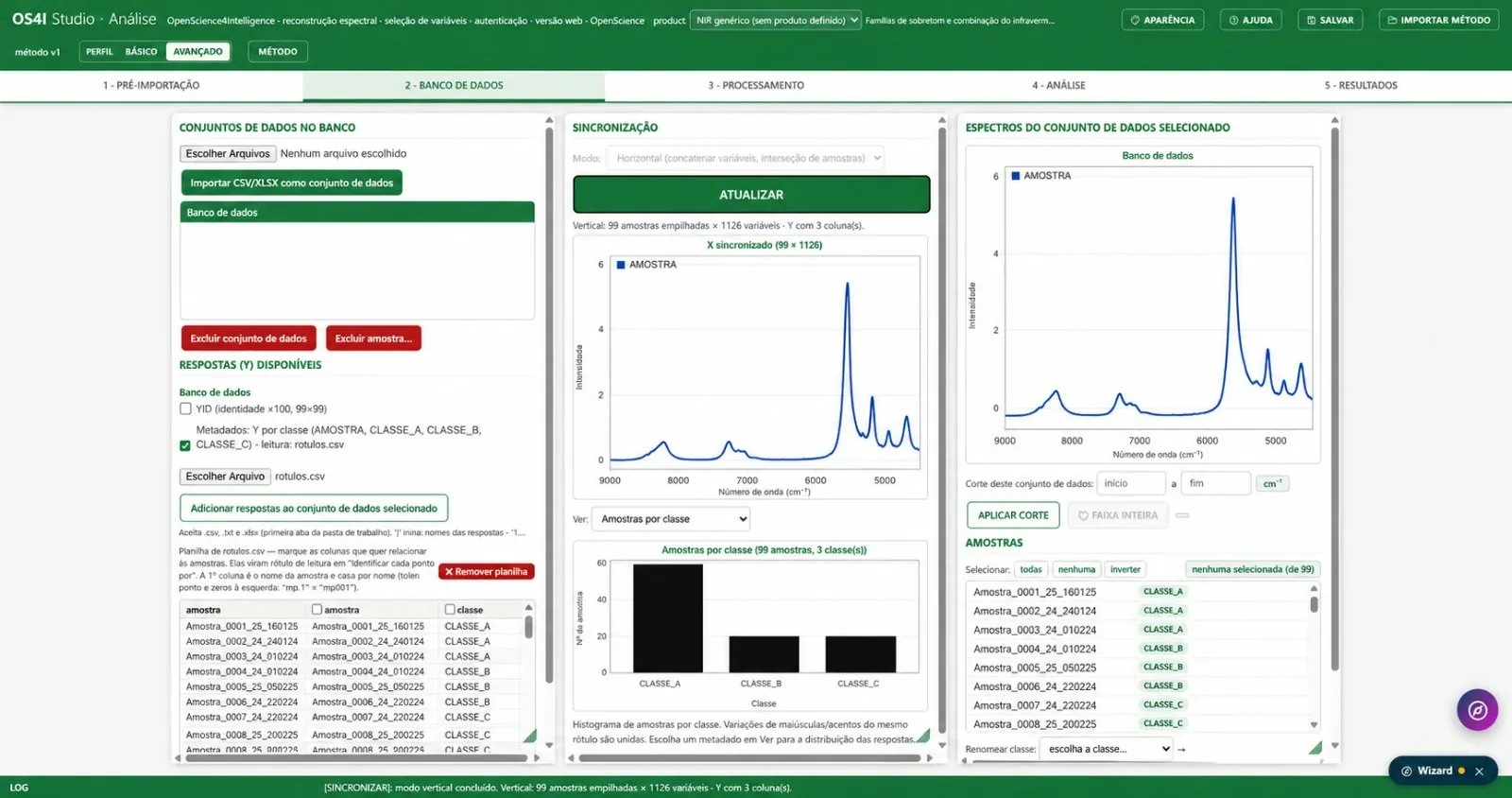
Task: Click the Método button
Action: click(278, 52)
